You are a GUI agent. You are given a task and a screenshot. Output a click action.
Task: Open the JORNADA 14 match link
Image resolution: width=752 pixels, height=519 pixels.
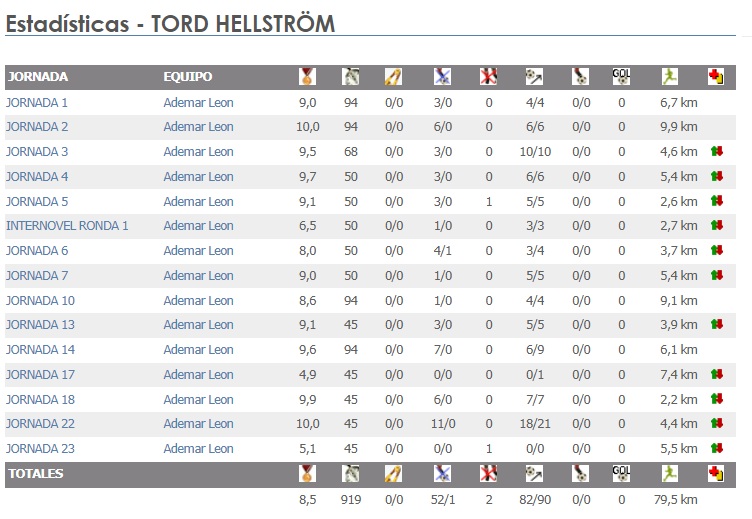(x=40, y=350)
